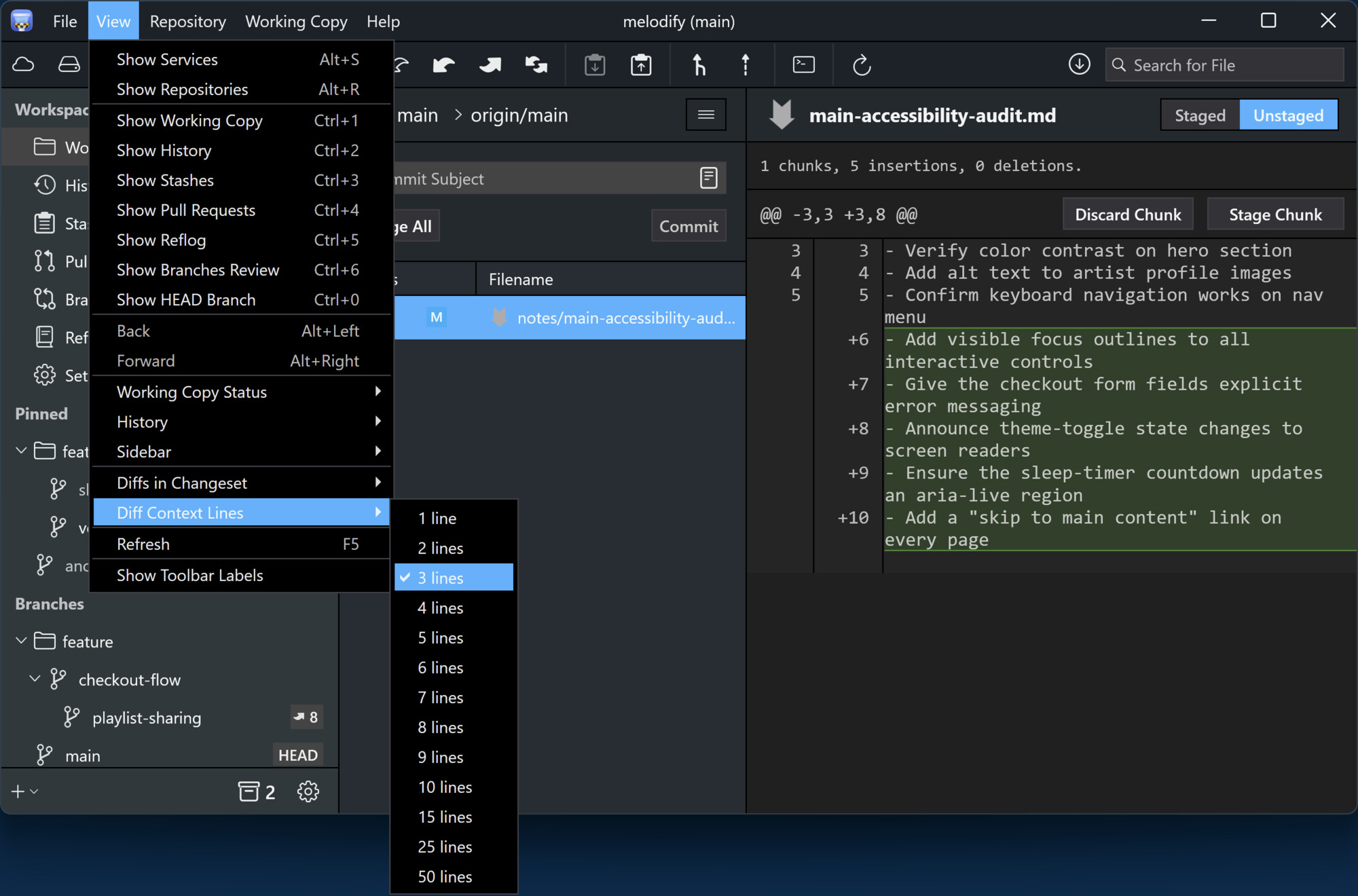Click the Reflog document icon in sidebar
This screenshot has width=1358, height=896.
tap(45, 337)
